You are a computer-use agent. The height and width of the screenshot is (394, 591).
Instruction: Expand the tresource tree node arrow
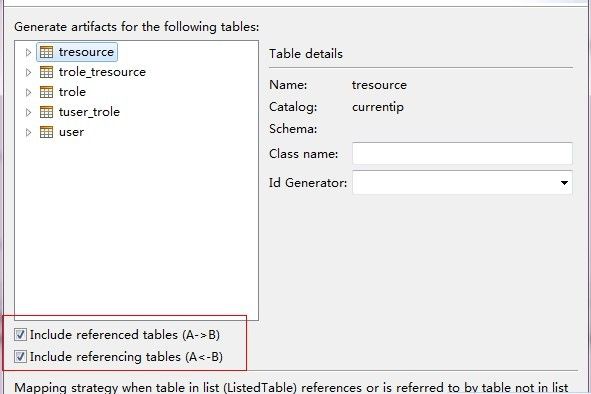[x=28, y=52]
